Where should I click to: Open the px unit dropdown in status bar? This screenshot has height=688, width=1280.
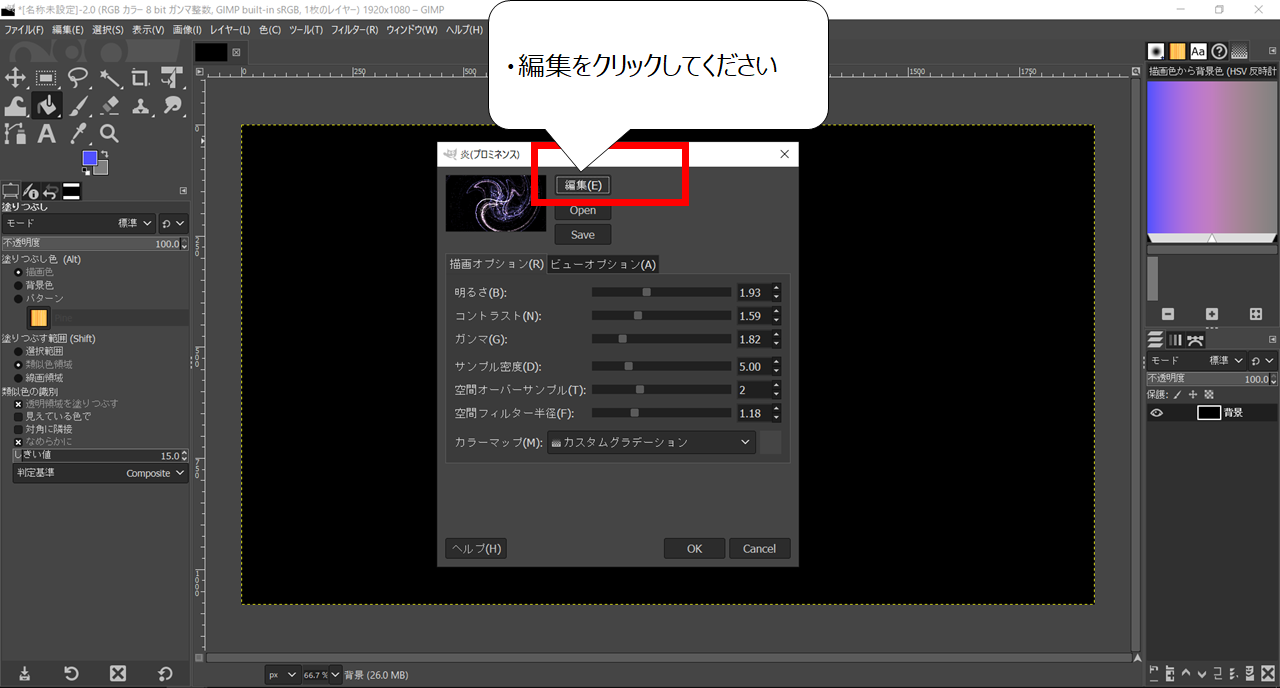283,675
